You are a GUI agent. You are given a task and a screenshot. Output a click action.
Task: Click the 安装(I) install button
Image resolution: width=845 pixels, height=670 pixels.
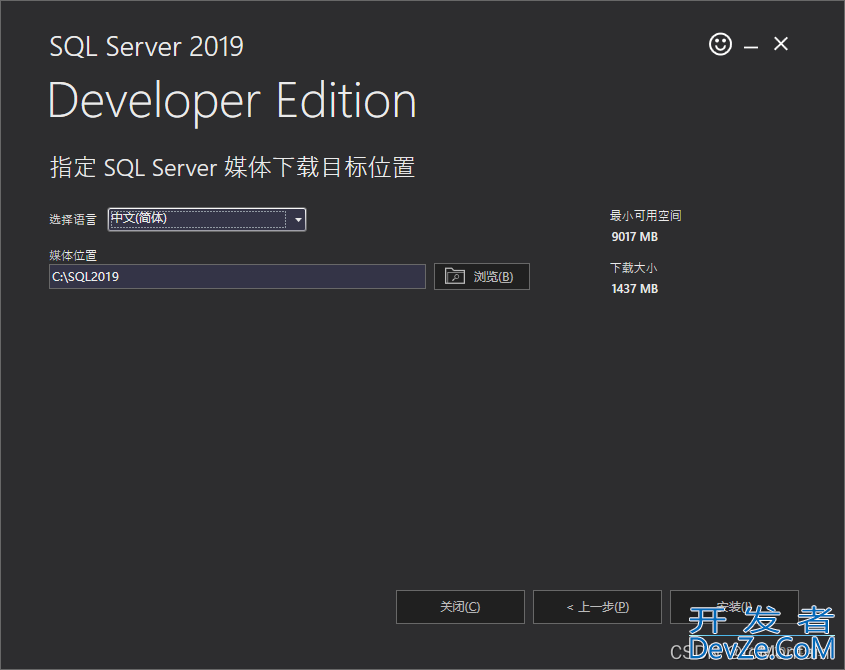pos(734,607)
